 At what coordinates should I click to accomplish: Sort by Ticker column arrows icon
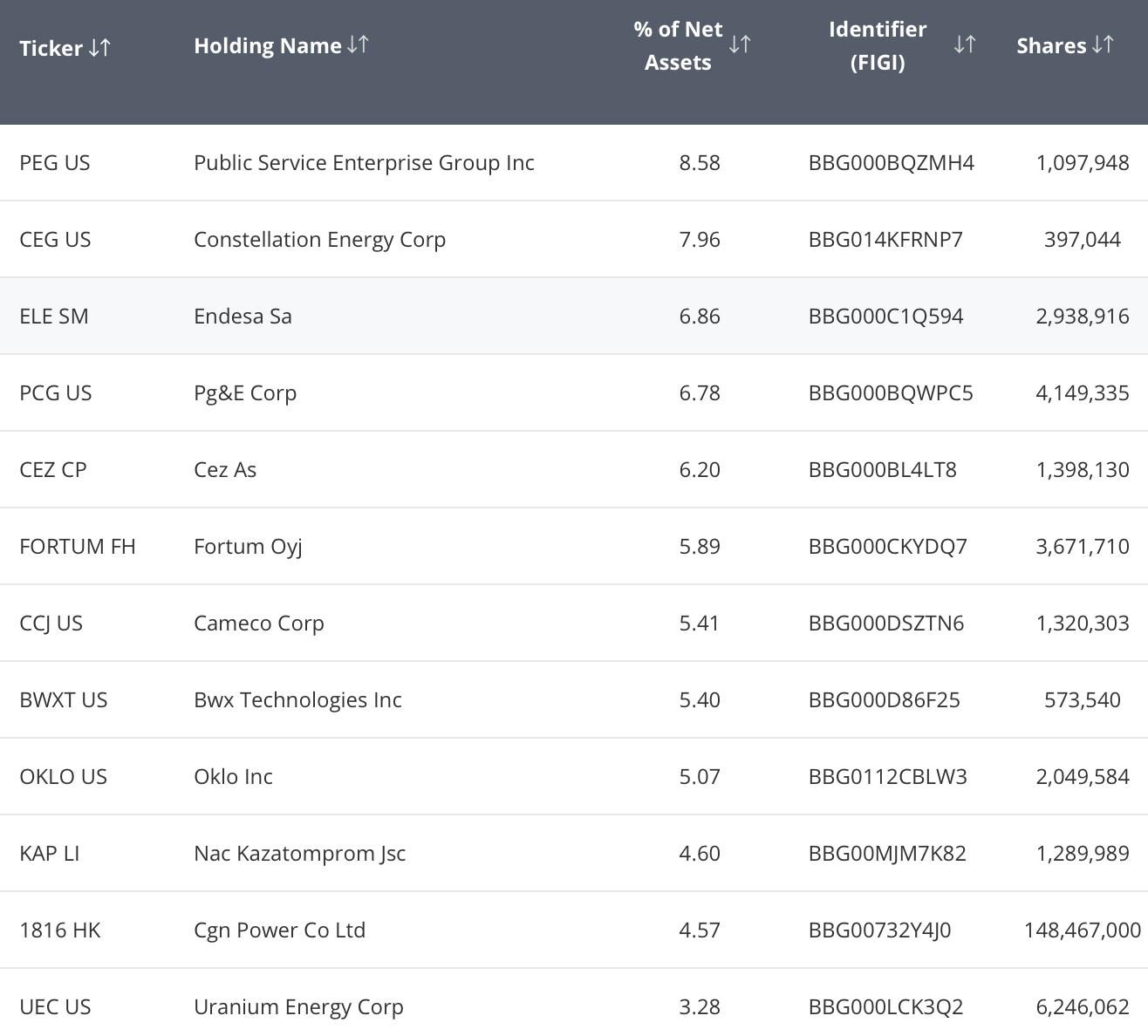click(99, 47)
